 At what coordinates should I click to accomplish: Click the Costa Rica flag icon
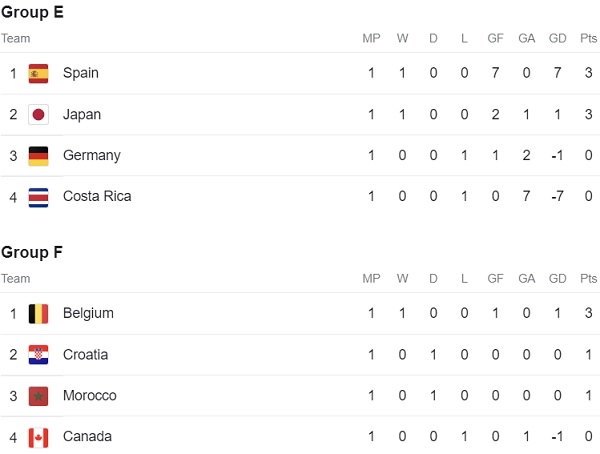click(38, 198)
